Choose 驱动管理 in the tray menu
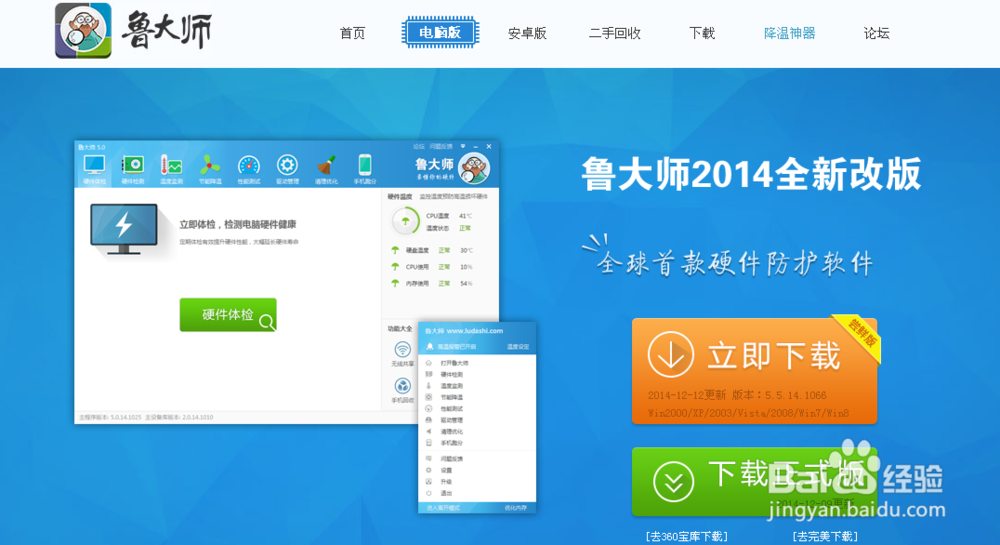Image resolution: width=1000 pixels, height=545 pixels. pyautogui.click(x=452, y=420)
